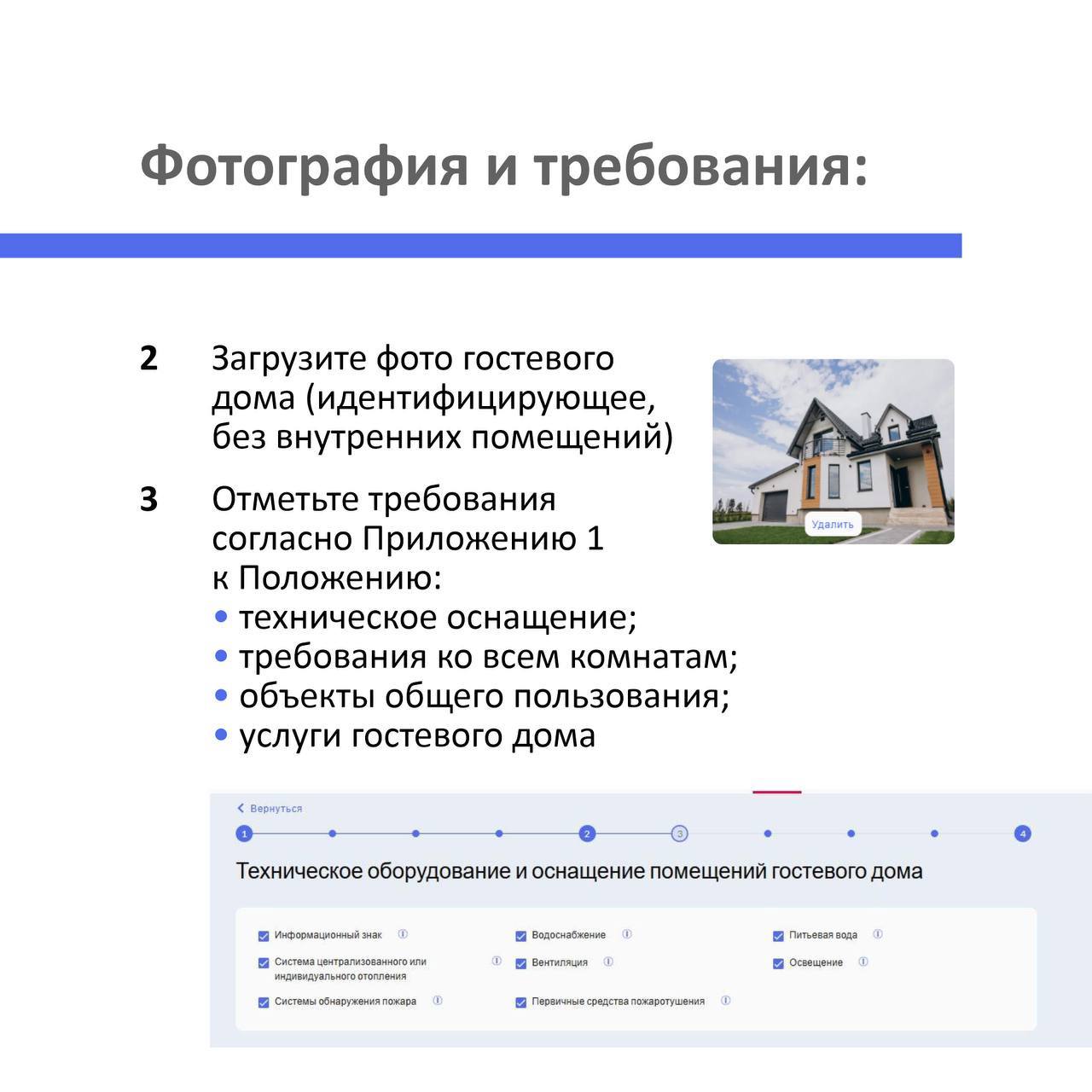
Task: Disable the Освещение checkbox
Action: tap(778, 963)
